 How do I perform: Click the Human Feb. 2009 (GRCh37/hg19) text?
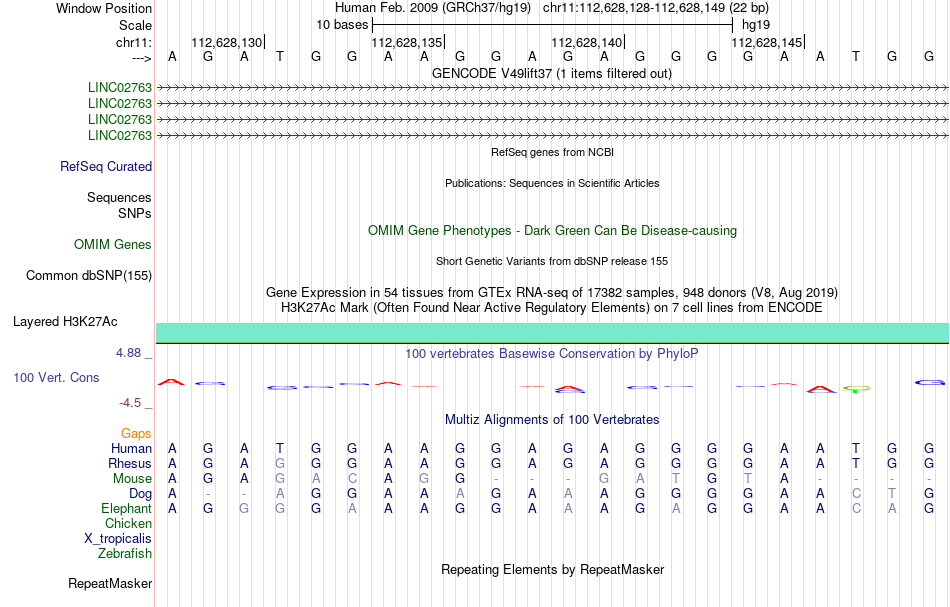coord(433,8)
